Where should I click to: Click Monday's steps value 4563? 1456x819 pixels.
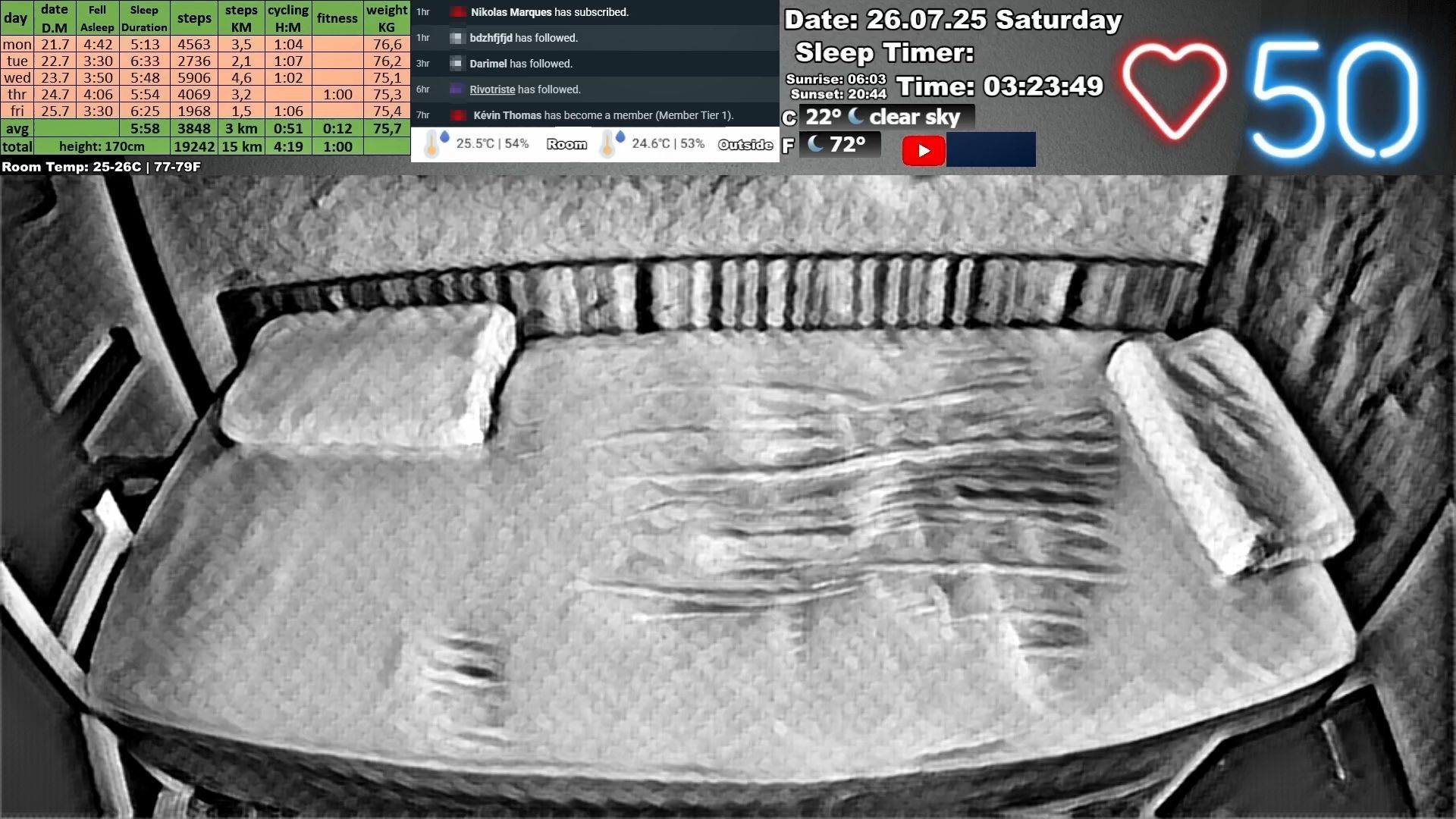coord(194,44)
